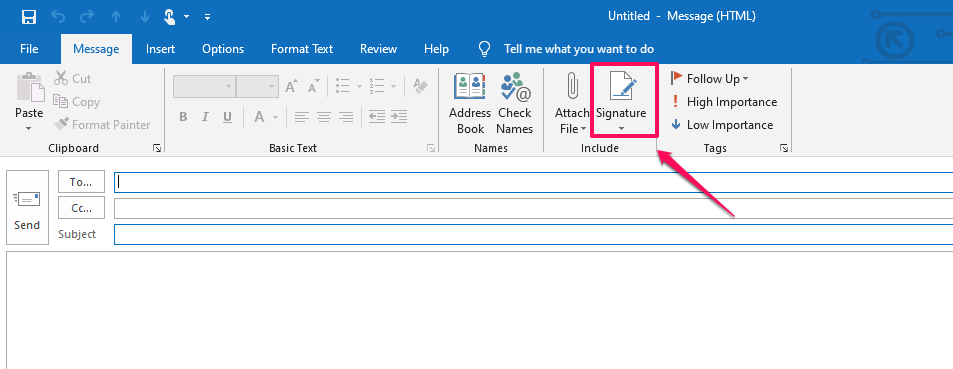Viewport: 953px width, 369px height.
Task: Toggle High Importance
Action: [724, 102]
